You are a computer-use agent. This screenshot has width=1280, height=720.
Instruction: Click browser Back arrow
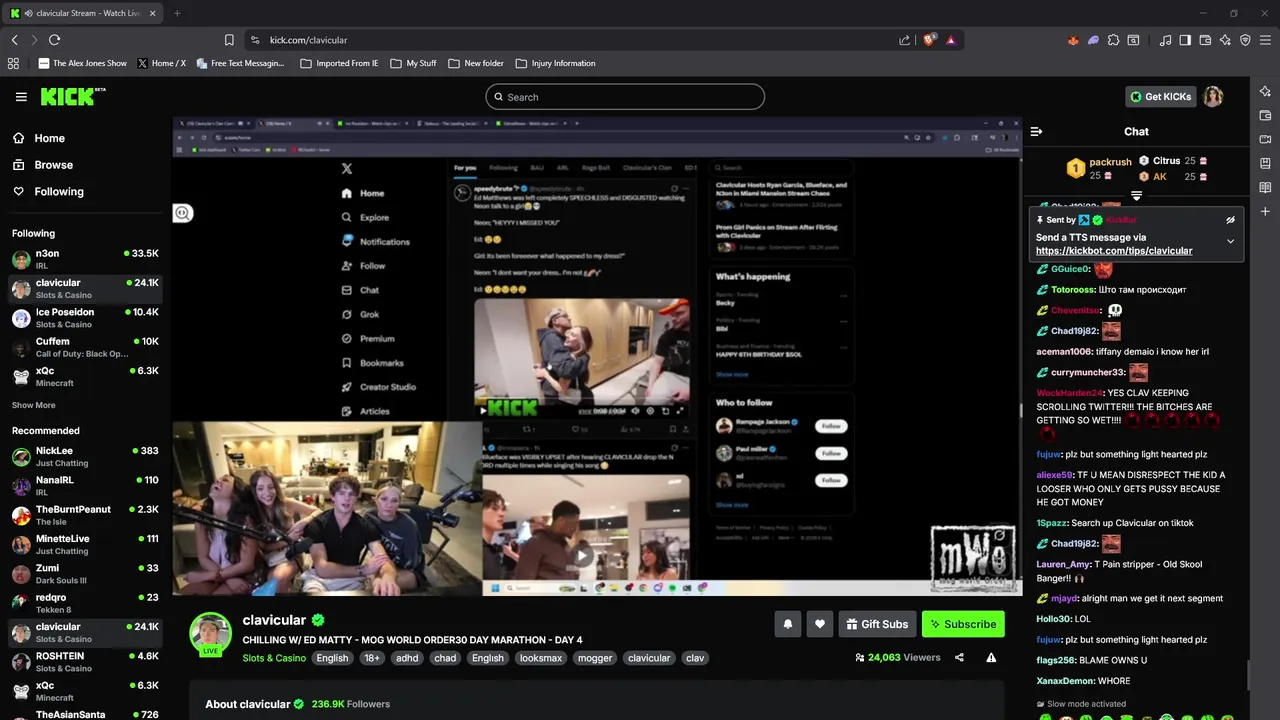[14, 40]
